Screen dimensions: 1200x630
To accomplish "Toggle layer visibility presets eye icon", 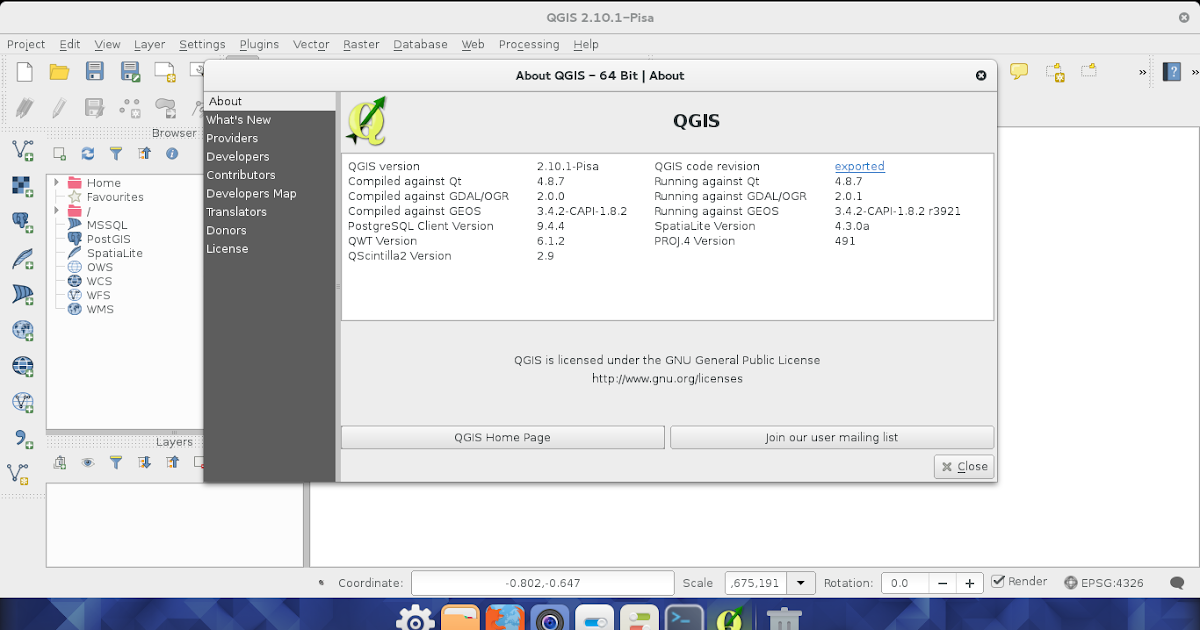I will point(88,462).
